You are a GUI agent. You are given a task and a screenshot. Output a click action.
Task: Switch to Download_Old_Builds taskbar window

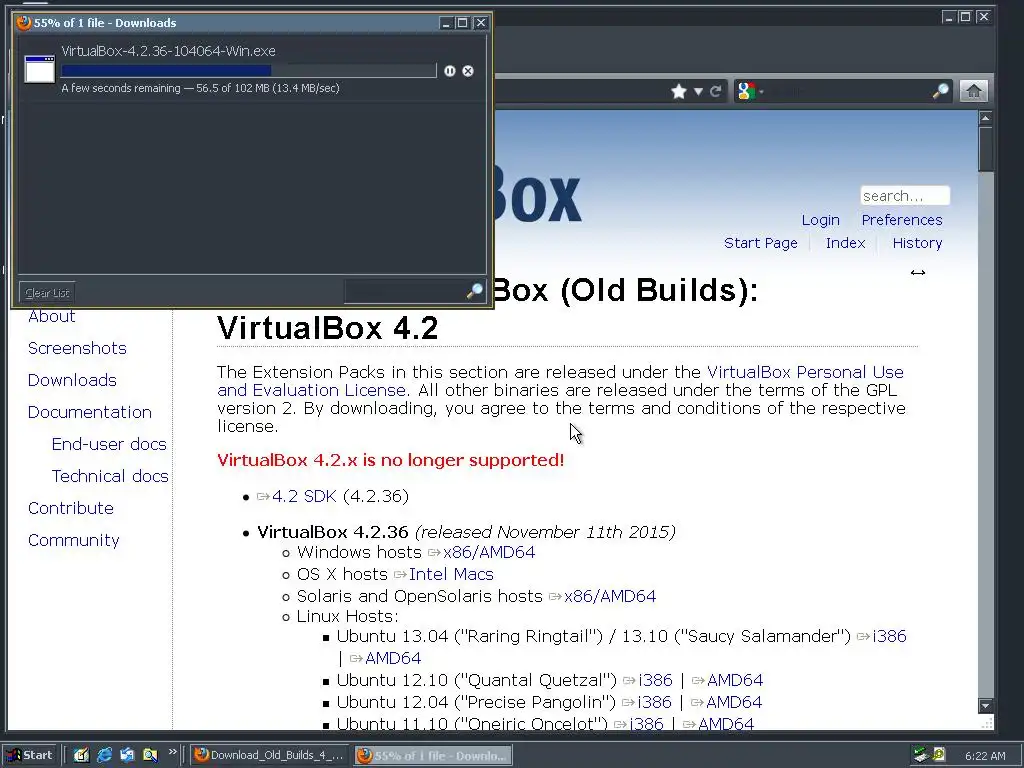[270, 755]
